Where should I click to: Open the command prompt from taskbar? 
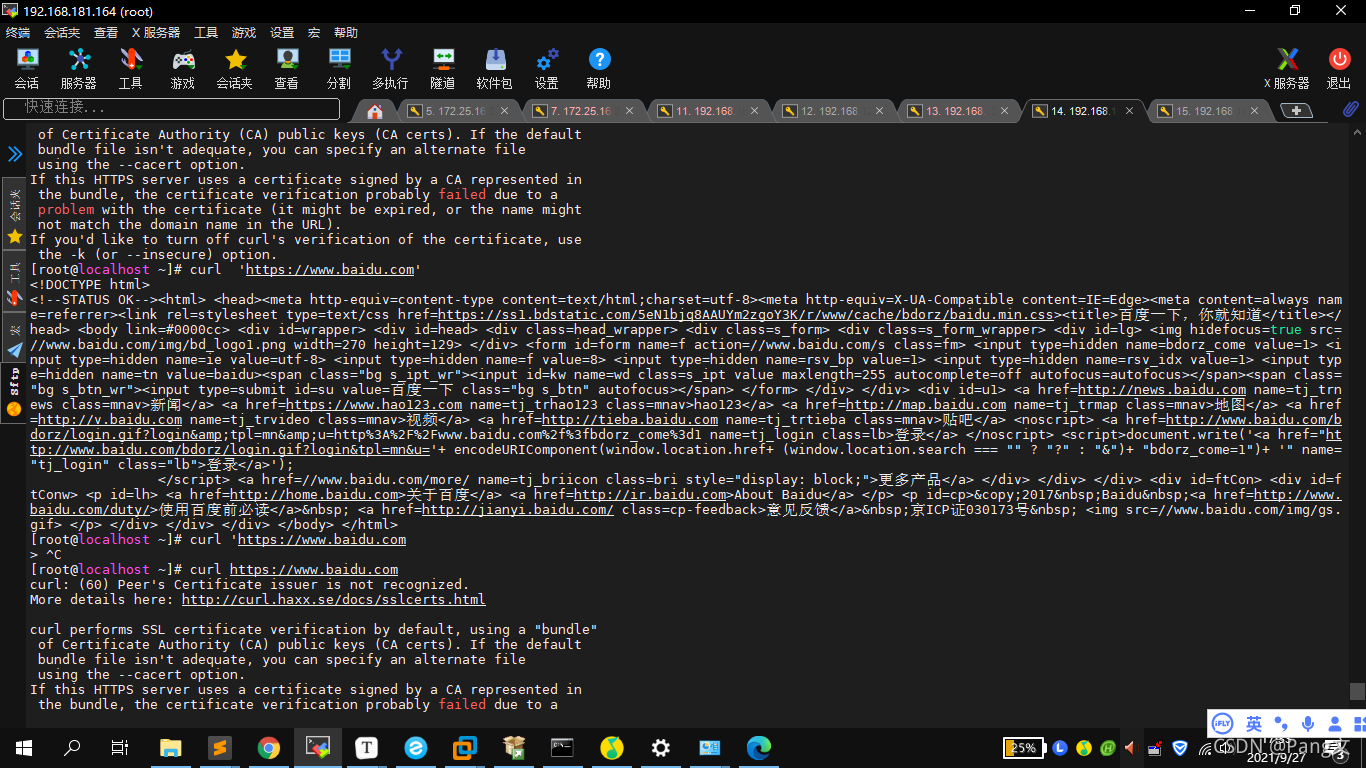[563, 747]
